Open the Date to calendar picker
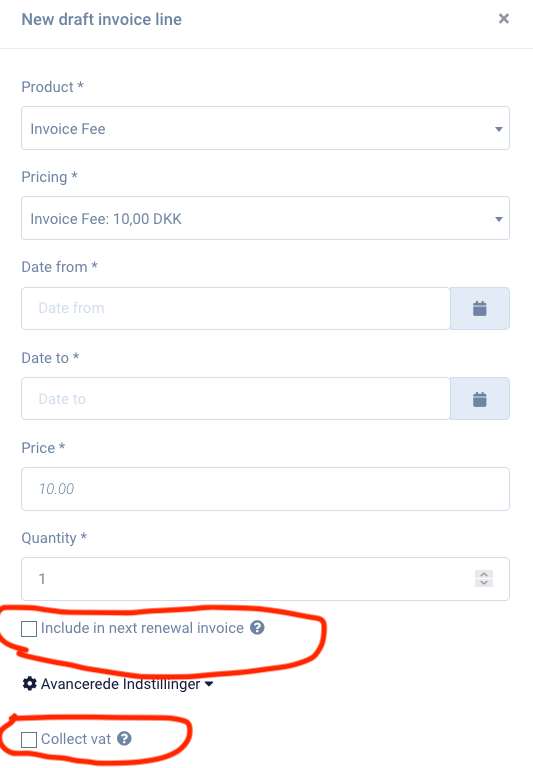 [480, 399]
